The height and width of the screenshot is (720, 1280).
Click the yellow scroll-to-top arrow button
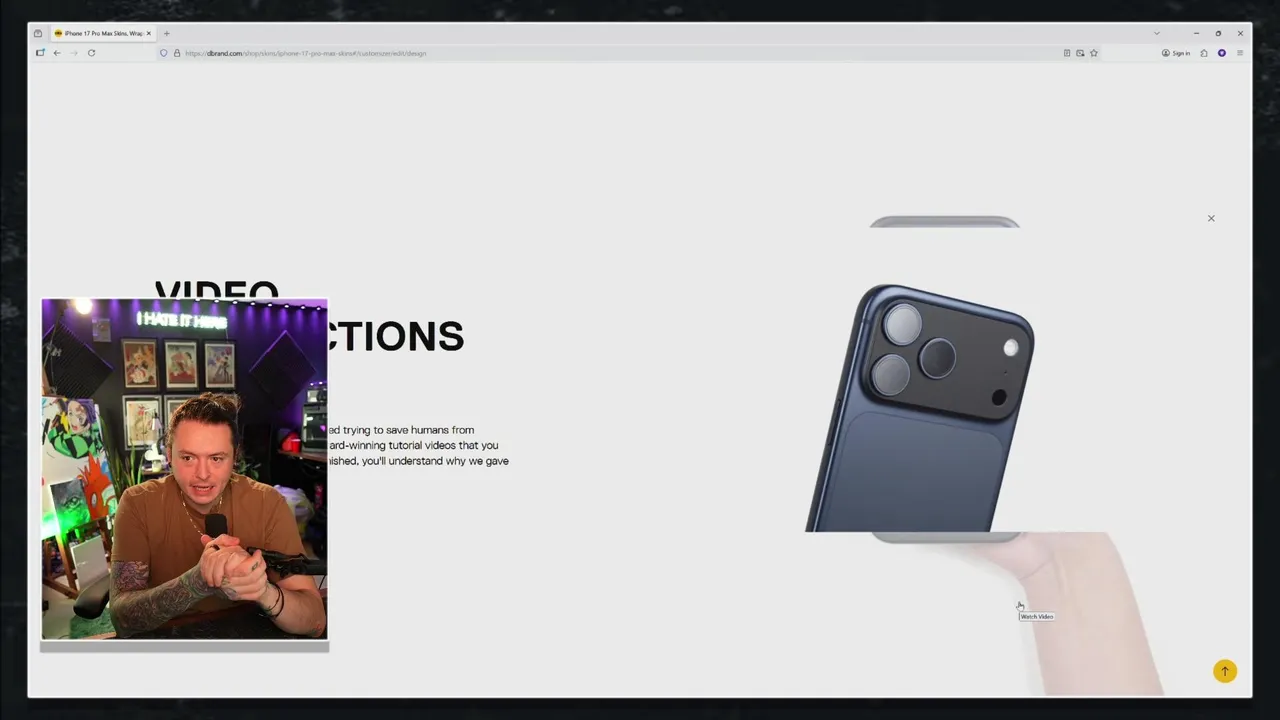coord(1225,671)
